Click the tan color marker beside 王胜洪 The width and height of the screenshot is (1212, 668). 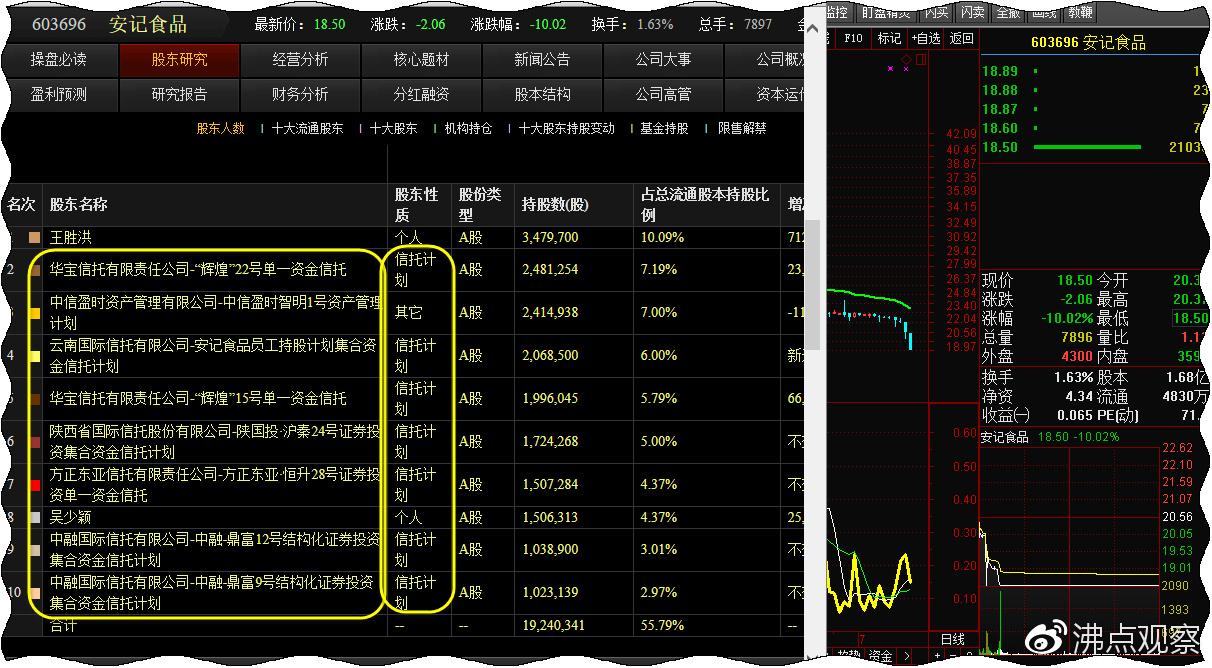(35, 238)
